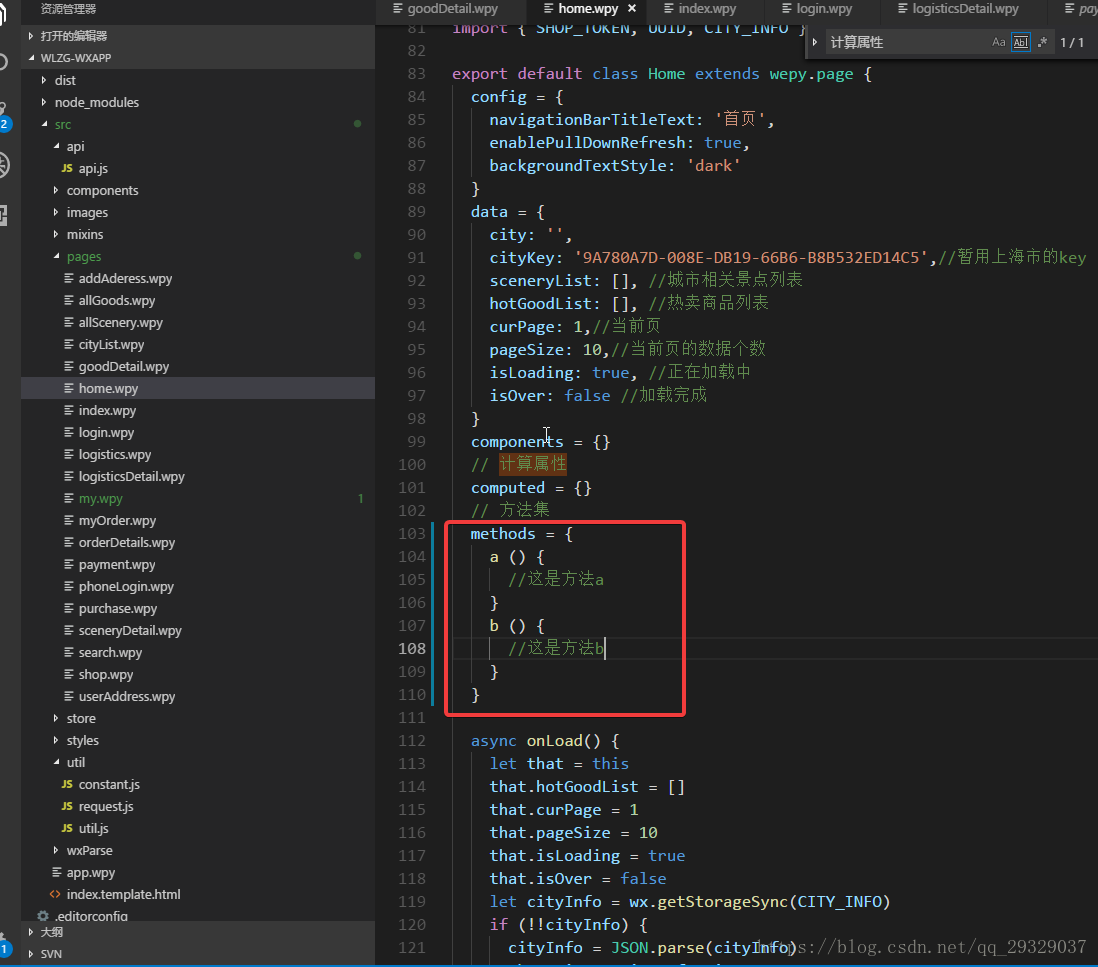
Task: Click JS icon beside util.js
Action: pos(67,828)
